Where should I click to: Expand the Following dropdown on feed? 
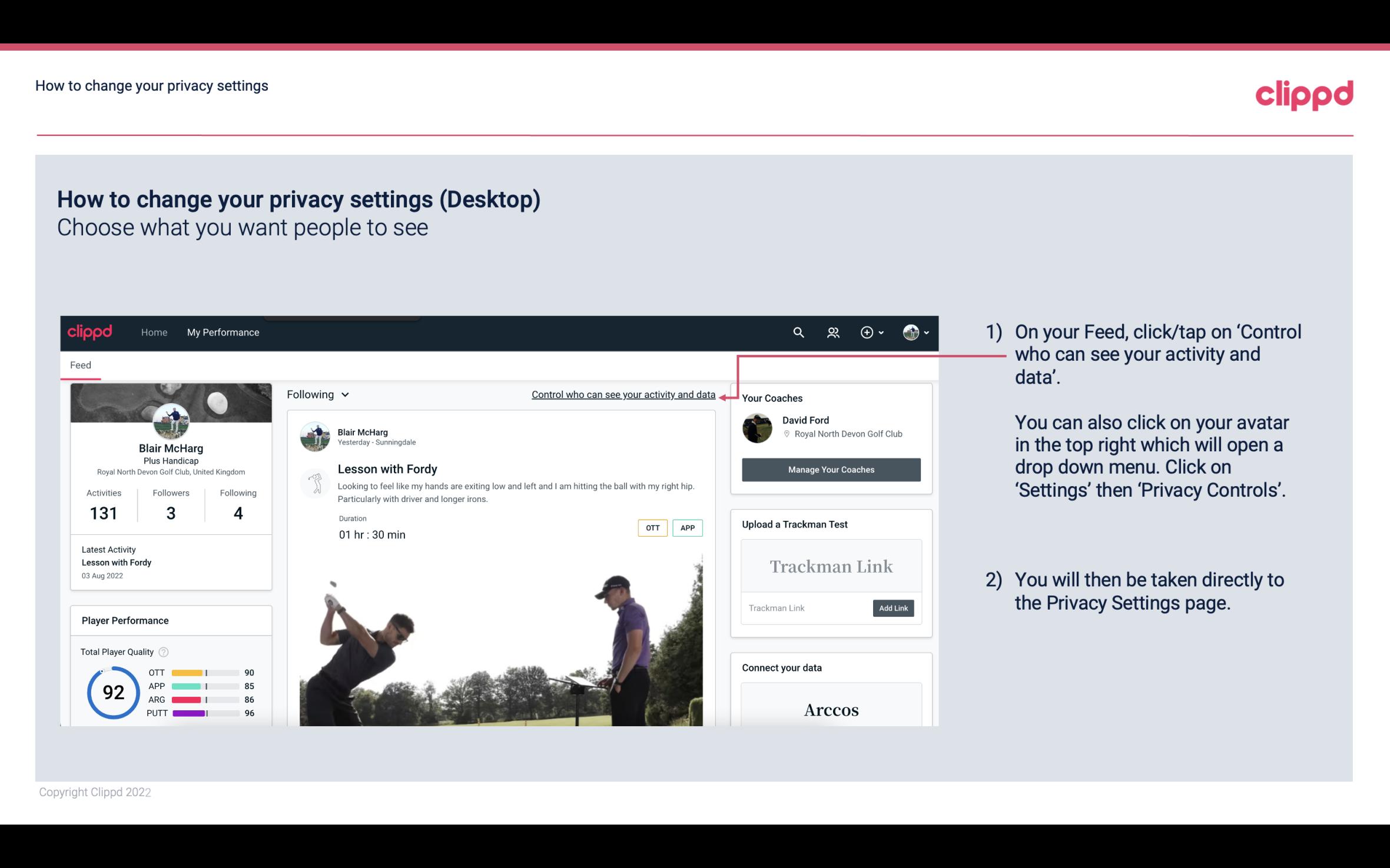[x=315, y=394]
